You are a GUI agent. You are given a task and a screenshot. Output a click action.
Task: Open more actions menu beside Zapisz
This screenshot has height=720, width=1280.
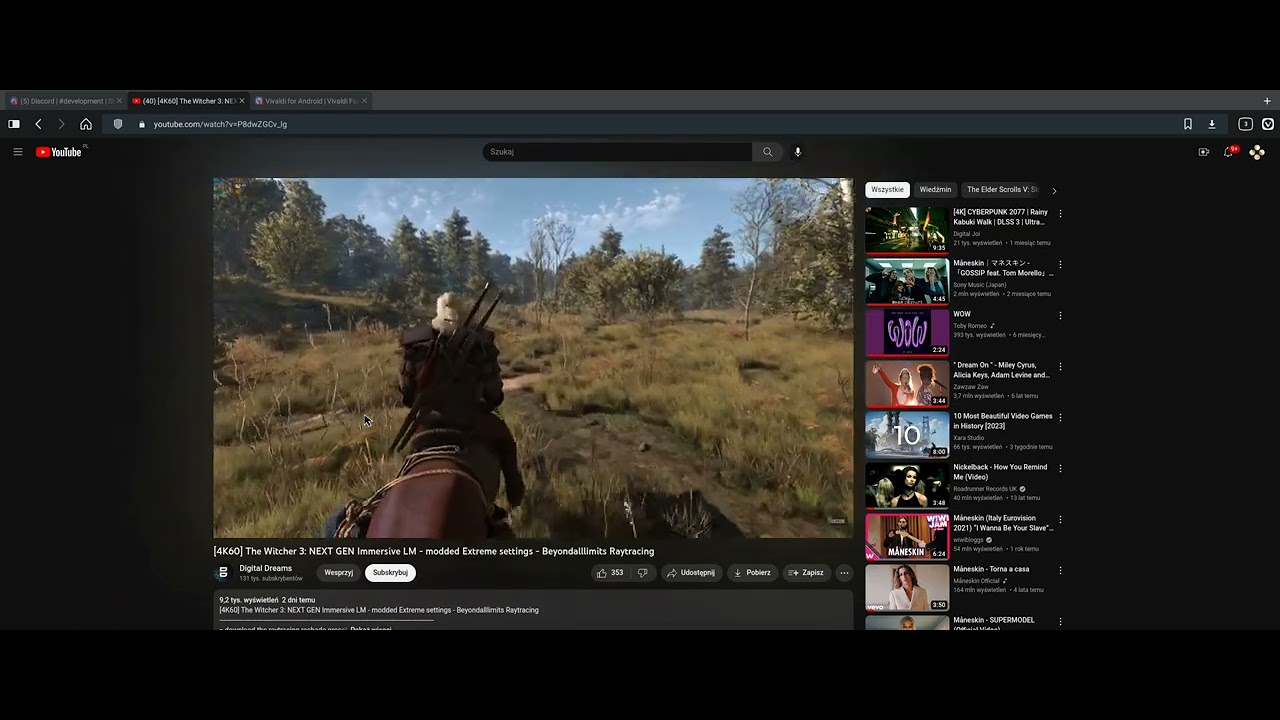[844, 573]
